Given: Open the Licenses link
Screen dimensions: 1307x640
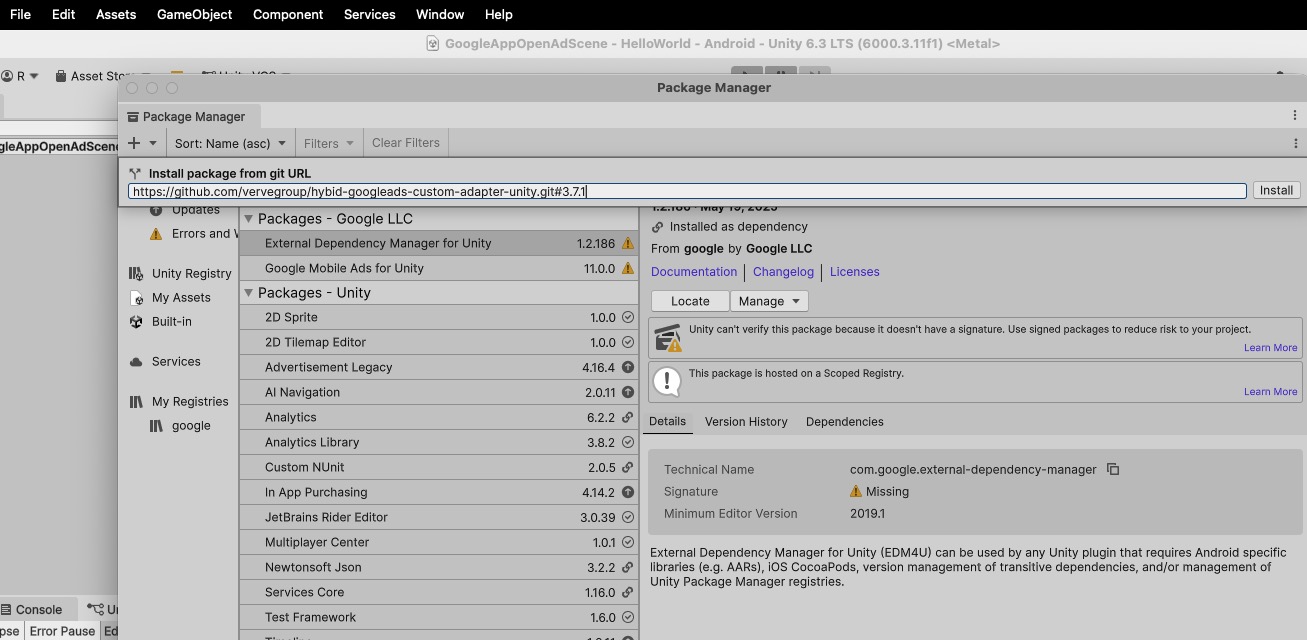Looking at the screenshot, I should (x=855, y=272).
